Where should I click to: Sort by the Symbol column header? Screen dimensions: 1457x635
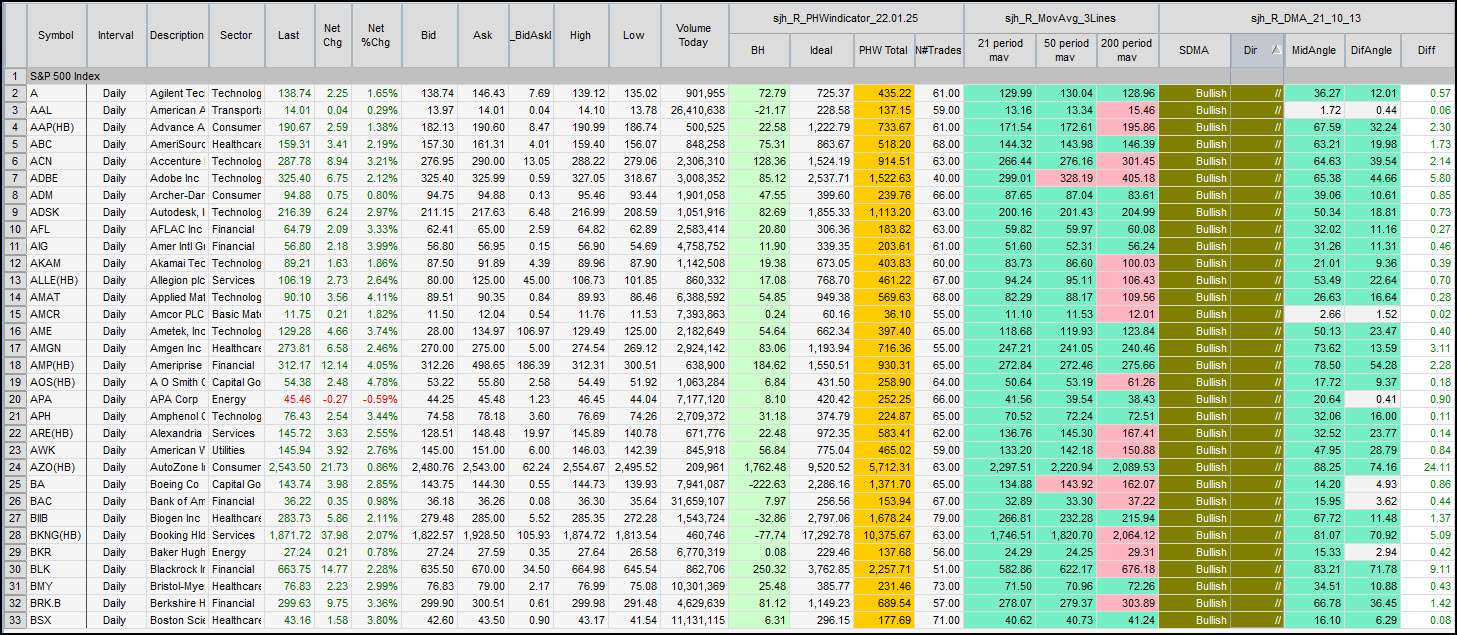[56, 35]
